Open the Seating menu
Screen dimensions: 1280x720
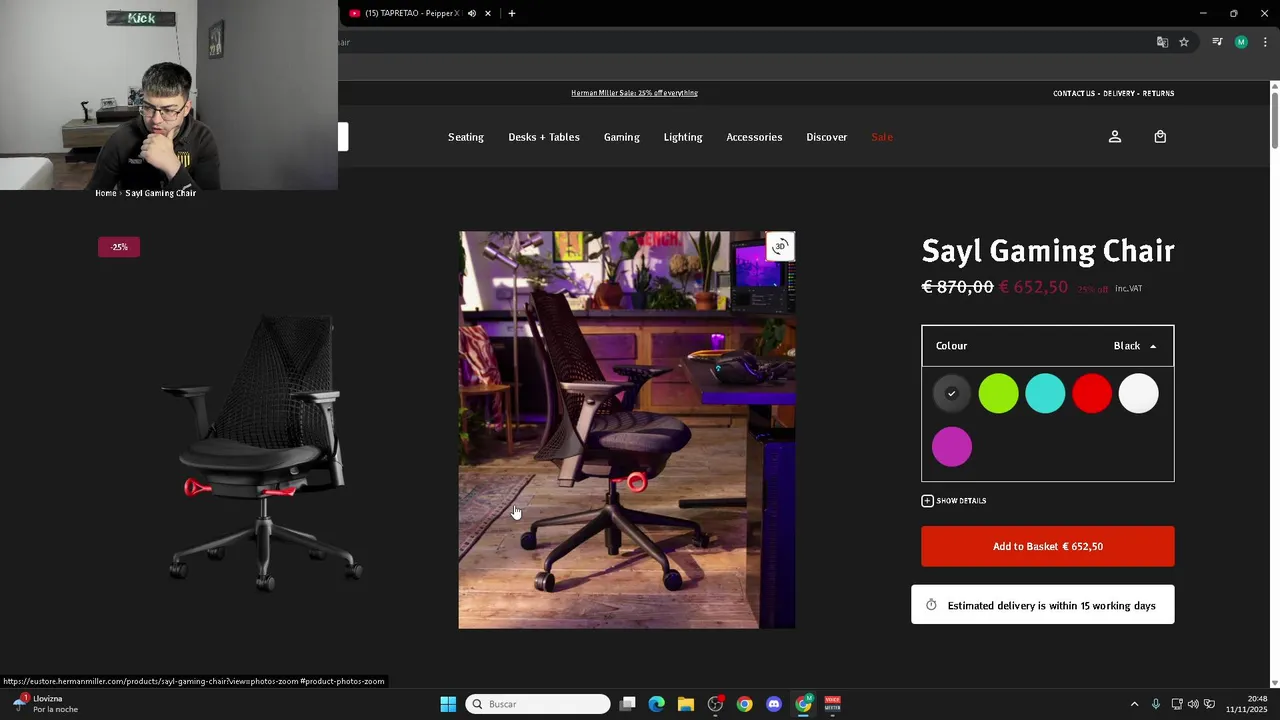(x=466, y=137)
